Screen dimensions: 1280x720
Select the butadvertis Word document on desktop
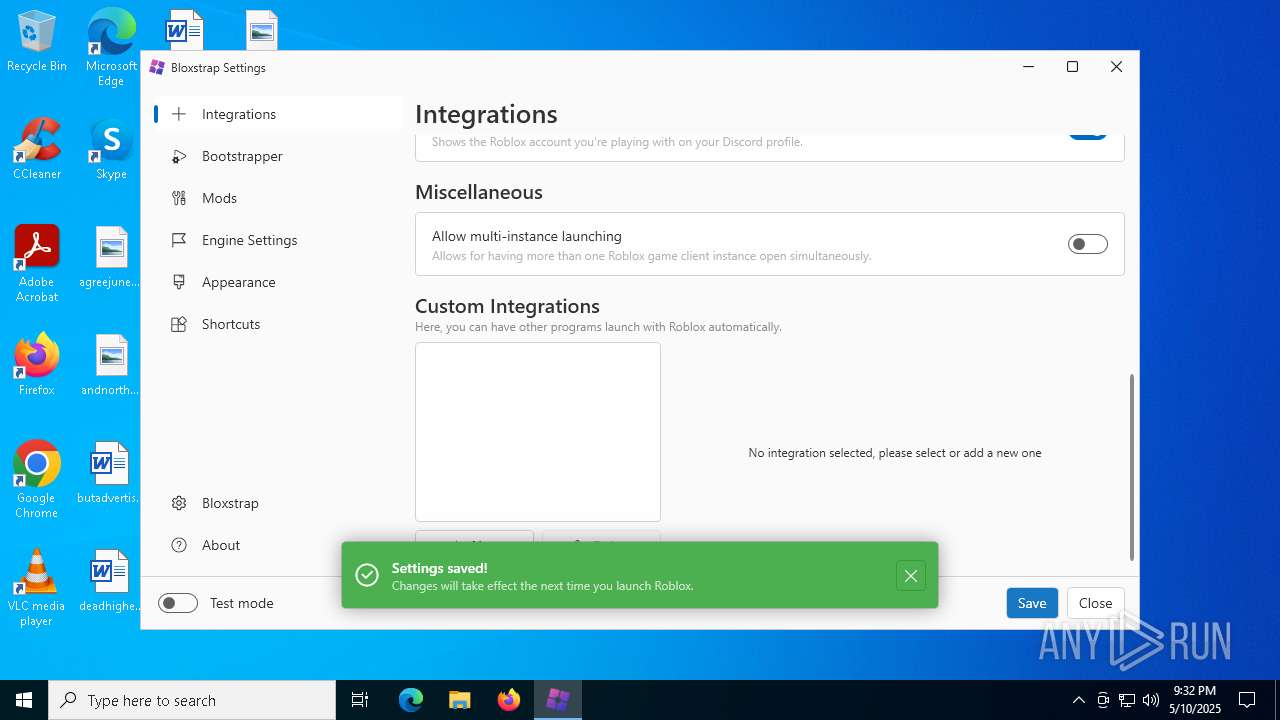point(111,473)
